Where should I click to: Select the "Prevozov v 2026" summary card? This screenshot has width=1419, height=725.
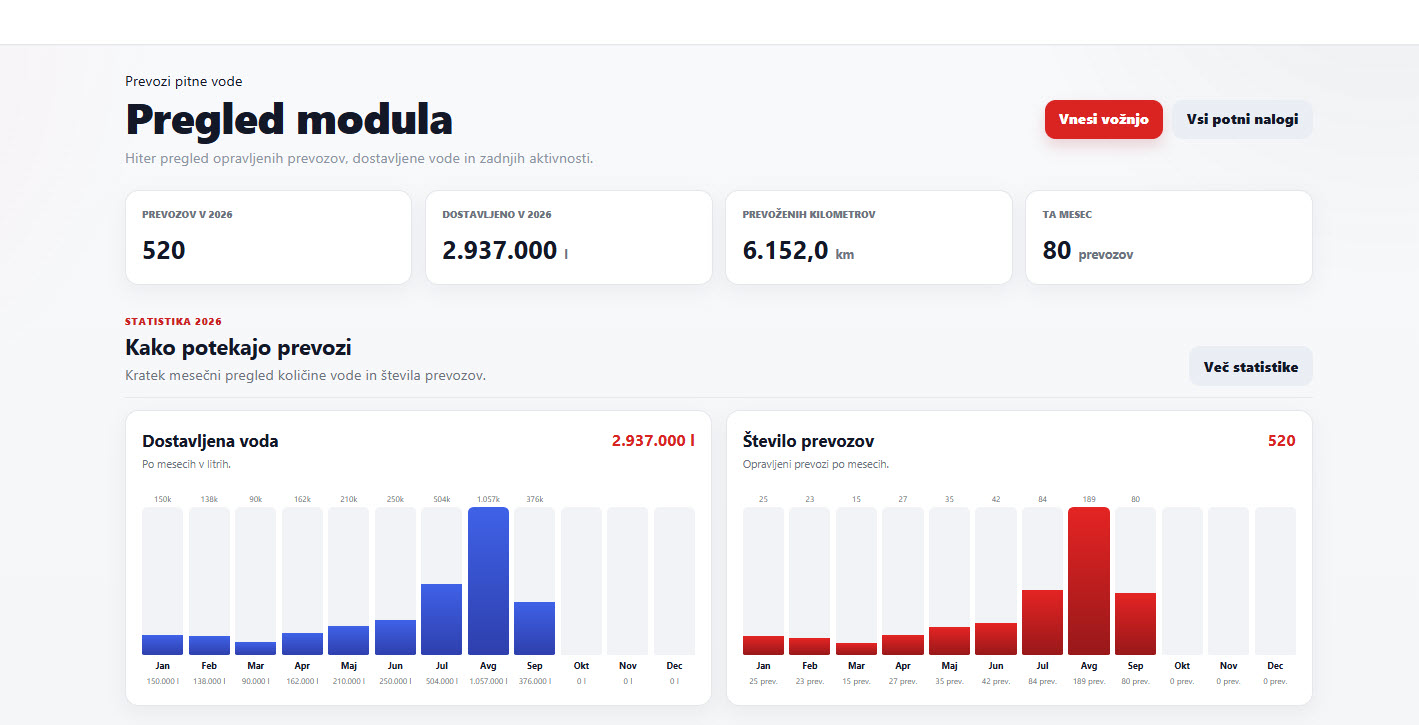click(x=268, y=237)
